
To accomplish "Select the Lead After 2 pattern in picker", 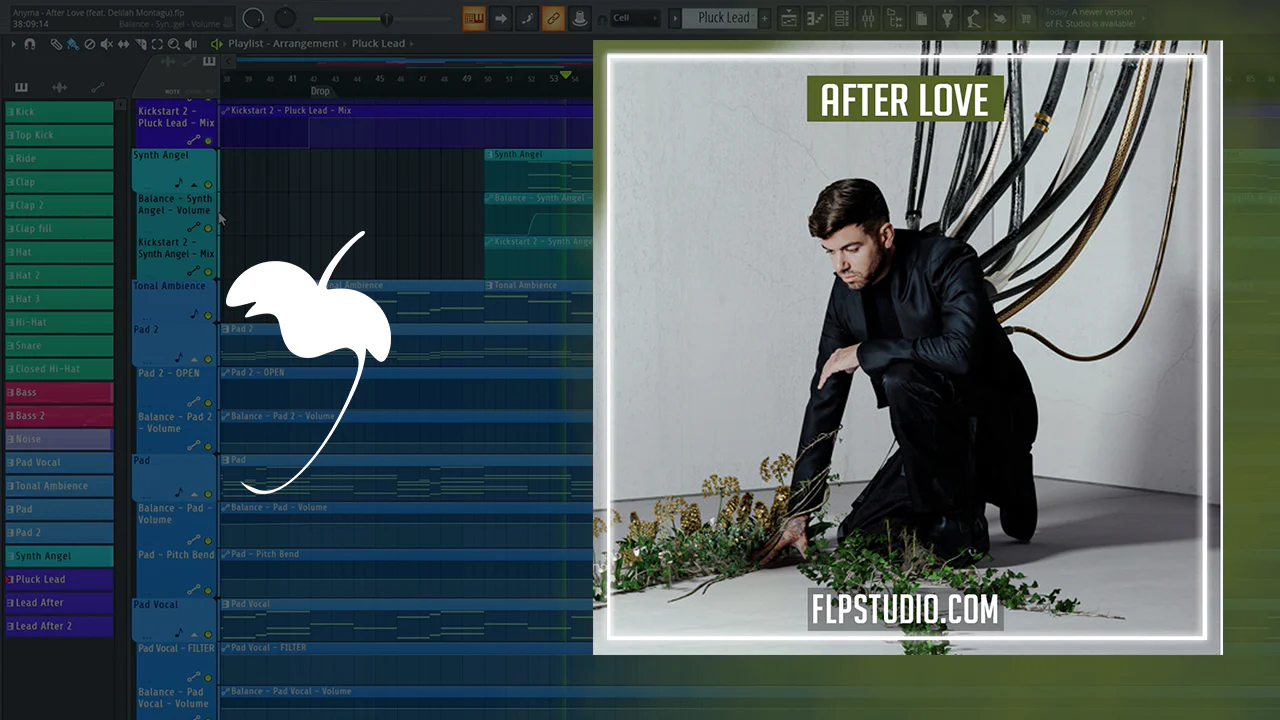I will 59,626.
